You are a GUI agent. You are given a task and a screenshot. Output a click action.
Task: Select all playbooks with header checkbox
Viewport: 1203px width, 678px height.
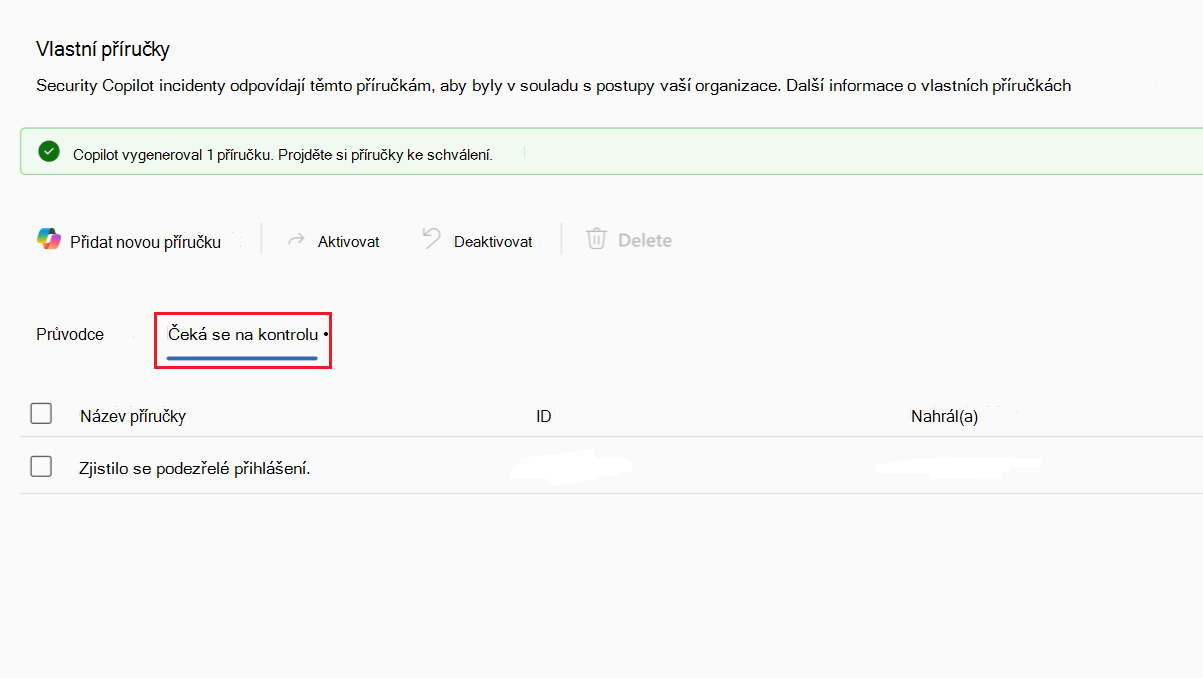tap(41, 413)
